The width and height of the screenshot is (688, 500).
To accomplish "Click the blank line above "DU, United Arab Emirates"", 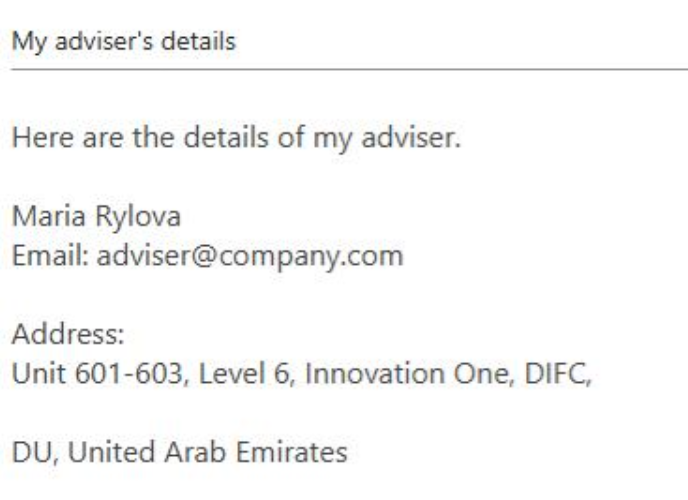I will [x=200, y=414].
